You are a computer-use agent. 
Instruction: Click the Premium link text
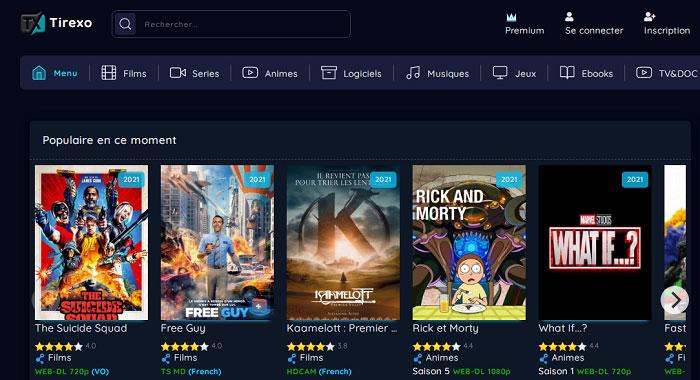click(x=525, y=31)
